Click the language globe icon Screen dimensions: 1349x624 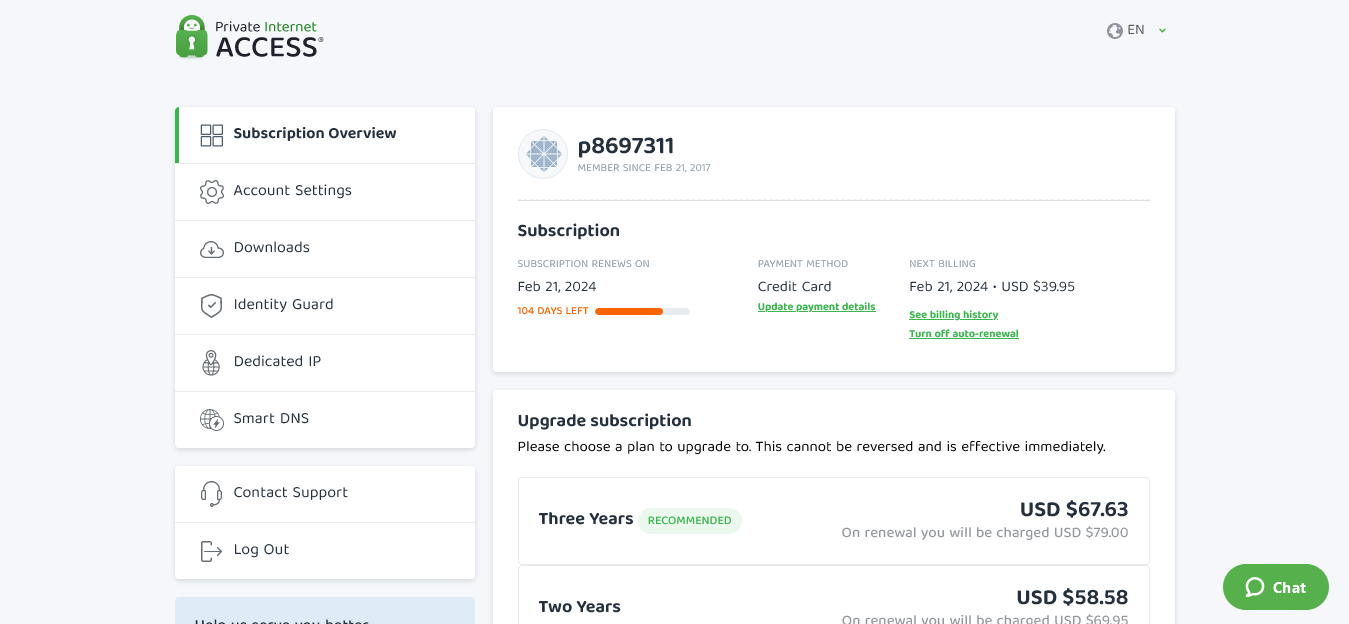1114,31
